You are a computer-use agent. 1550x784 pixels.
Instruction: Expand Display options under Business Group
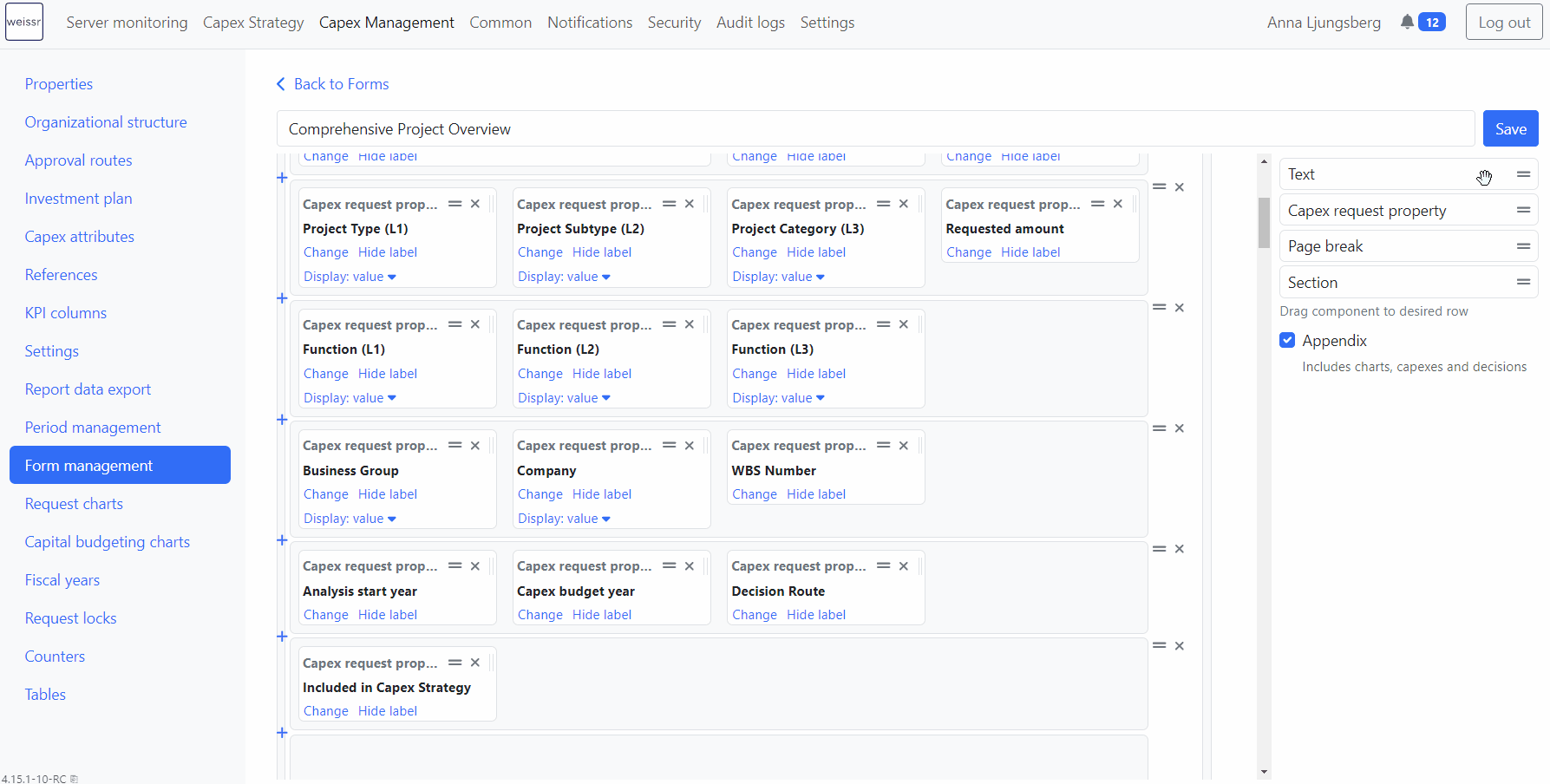pos(350,518)
